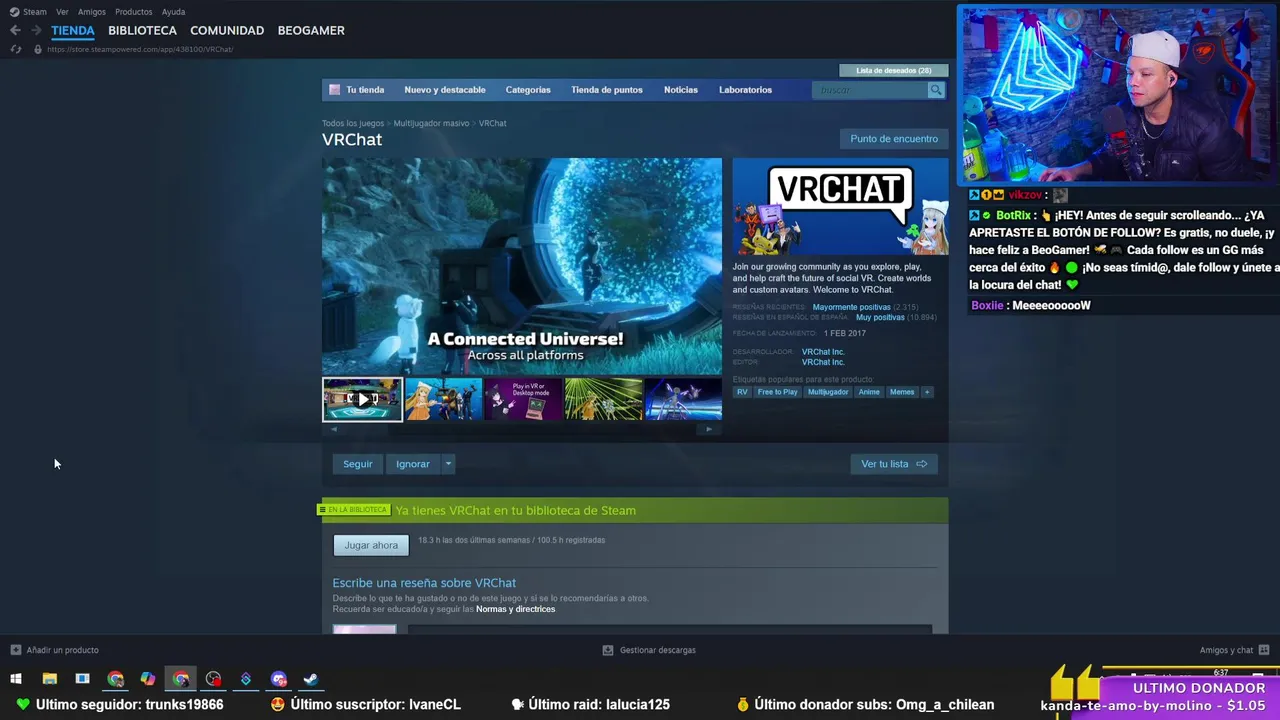
Task: Click the store search input field
Action: (x=871, y=90)
